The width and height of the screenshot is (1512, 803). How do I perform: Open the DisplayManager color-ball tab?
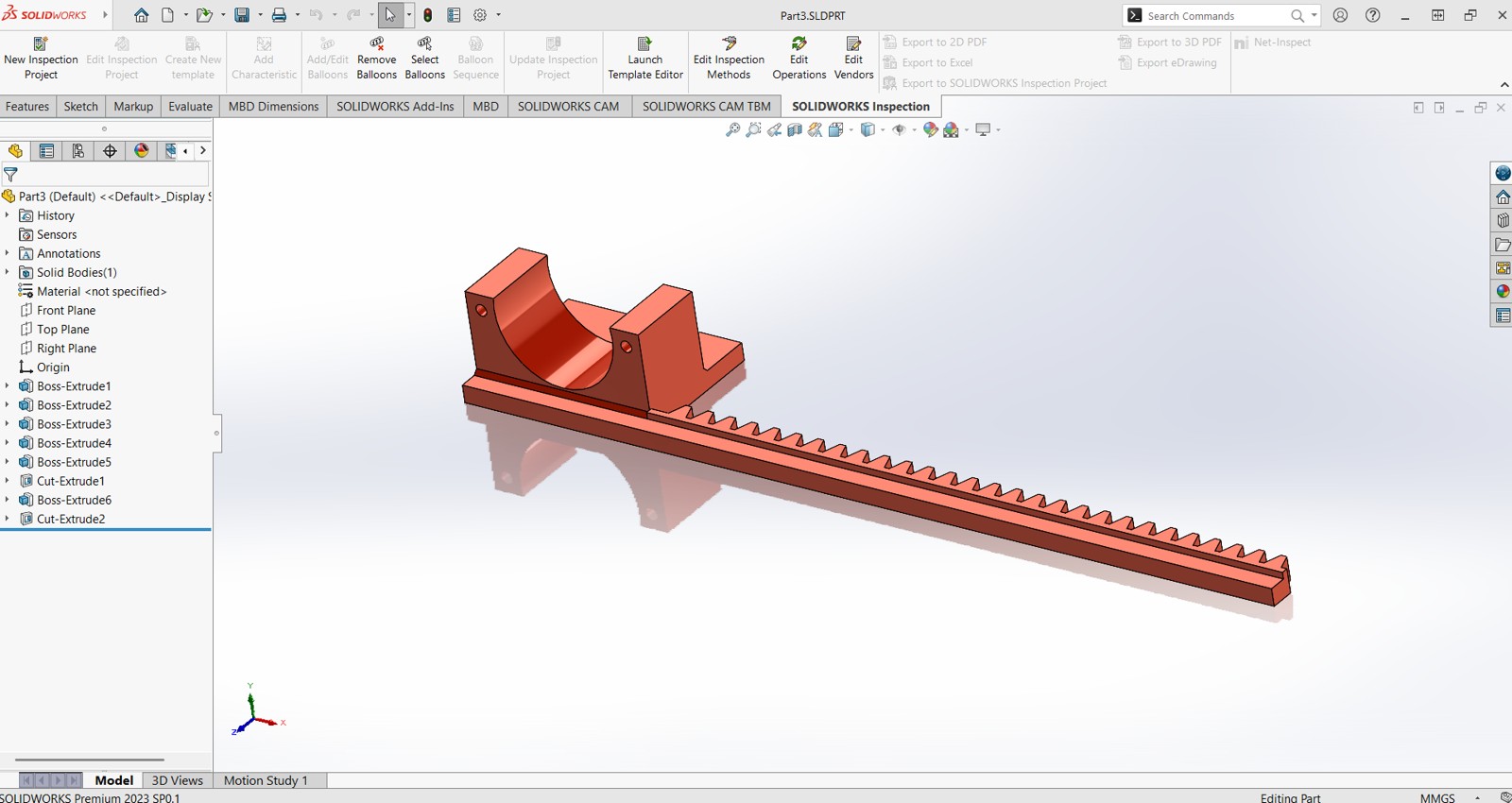click(142, 150)
